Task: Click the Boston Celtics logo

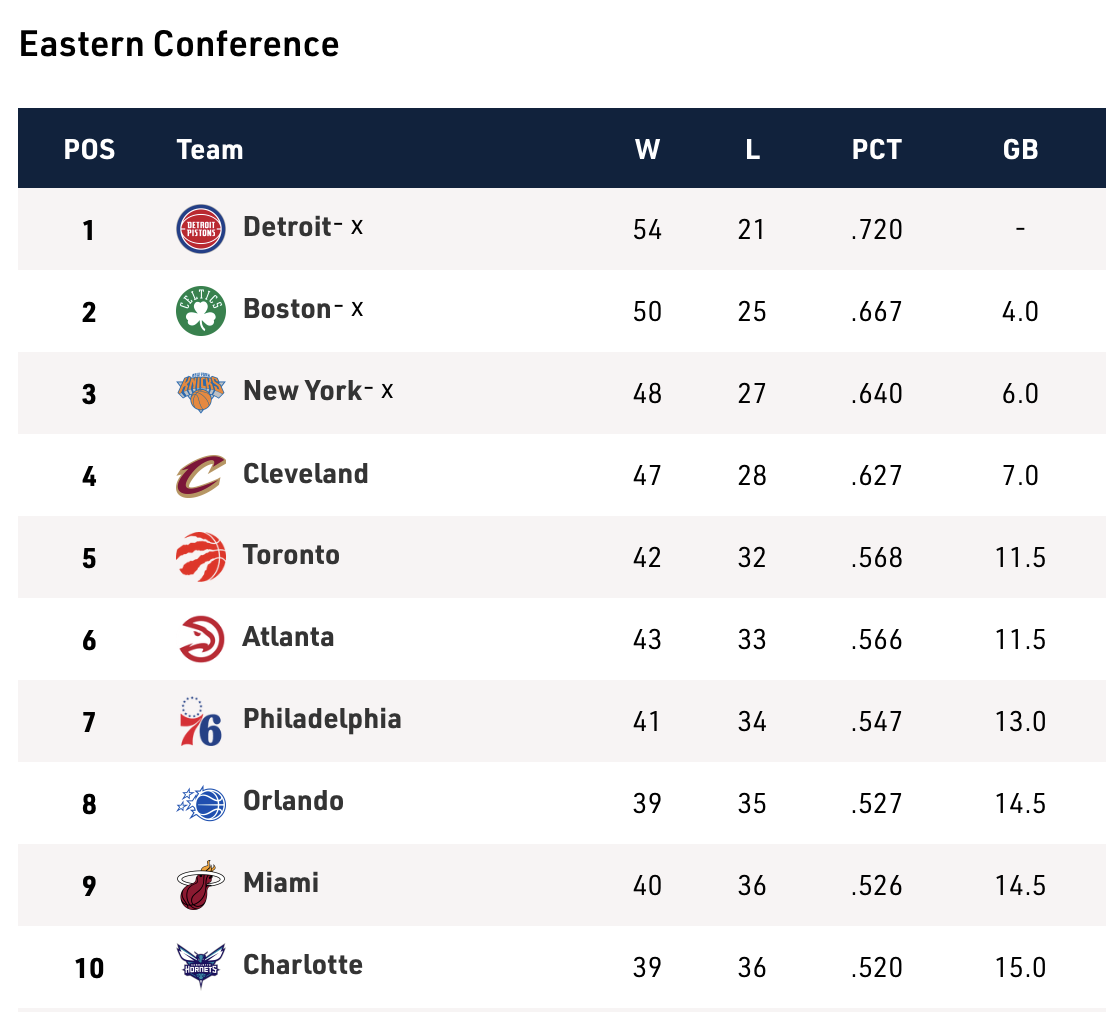Action: click(x=201, y=311)
